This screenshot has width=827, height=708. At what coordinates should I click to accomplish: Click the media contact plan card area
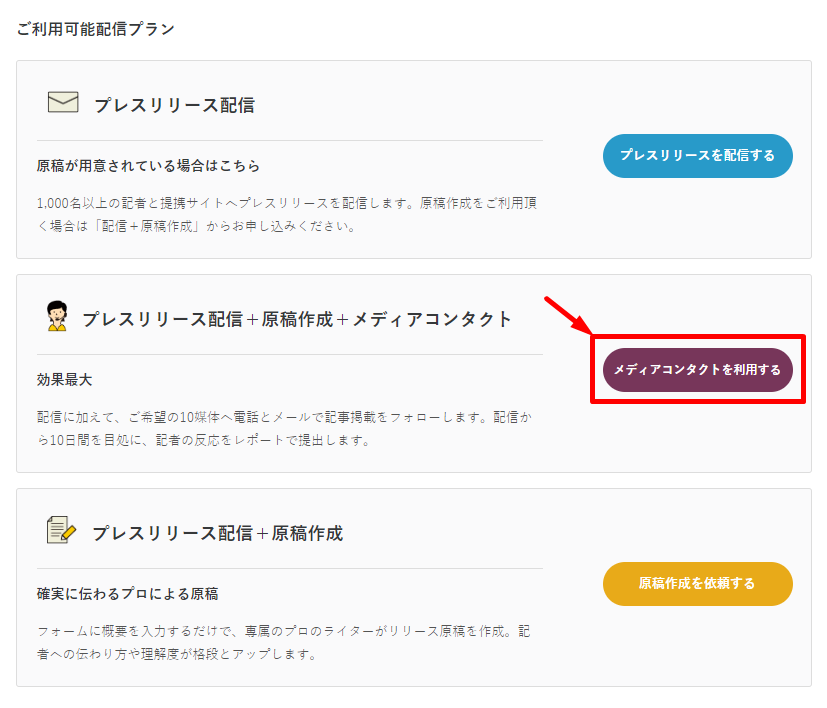pyautogui.click(x=414, y=374)
